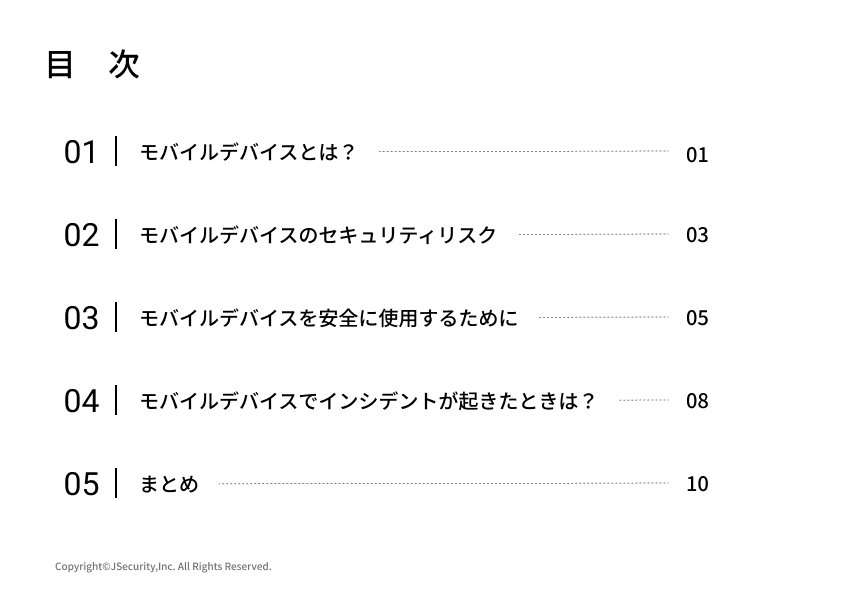Image resolution: width=842 pixels, height=595 pixels.
Task: Click the dotted leader after セキュリティリスク title
Action: pos(593,234)
